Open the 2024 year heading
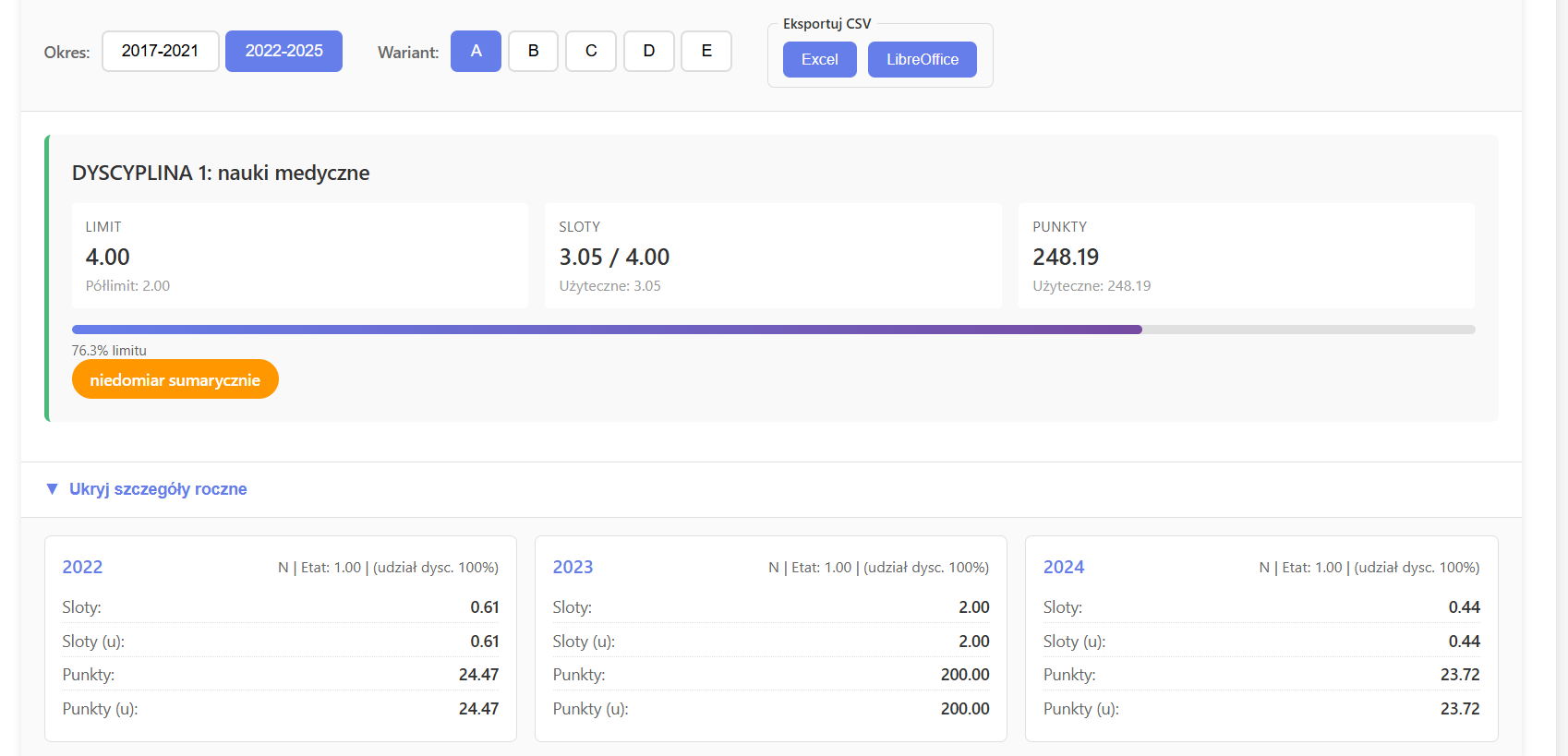The width and height of the screenshot is (1568, 756). [1063, 567]
